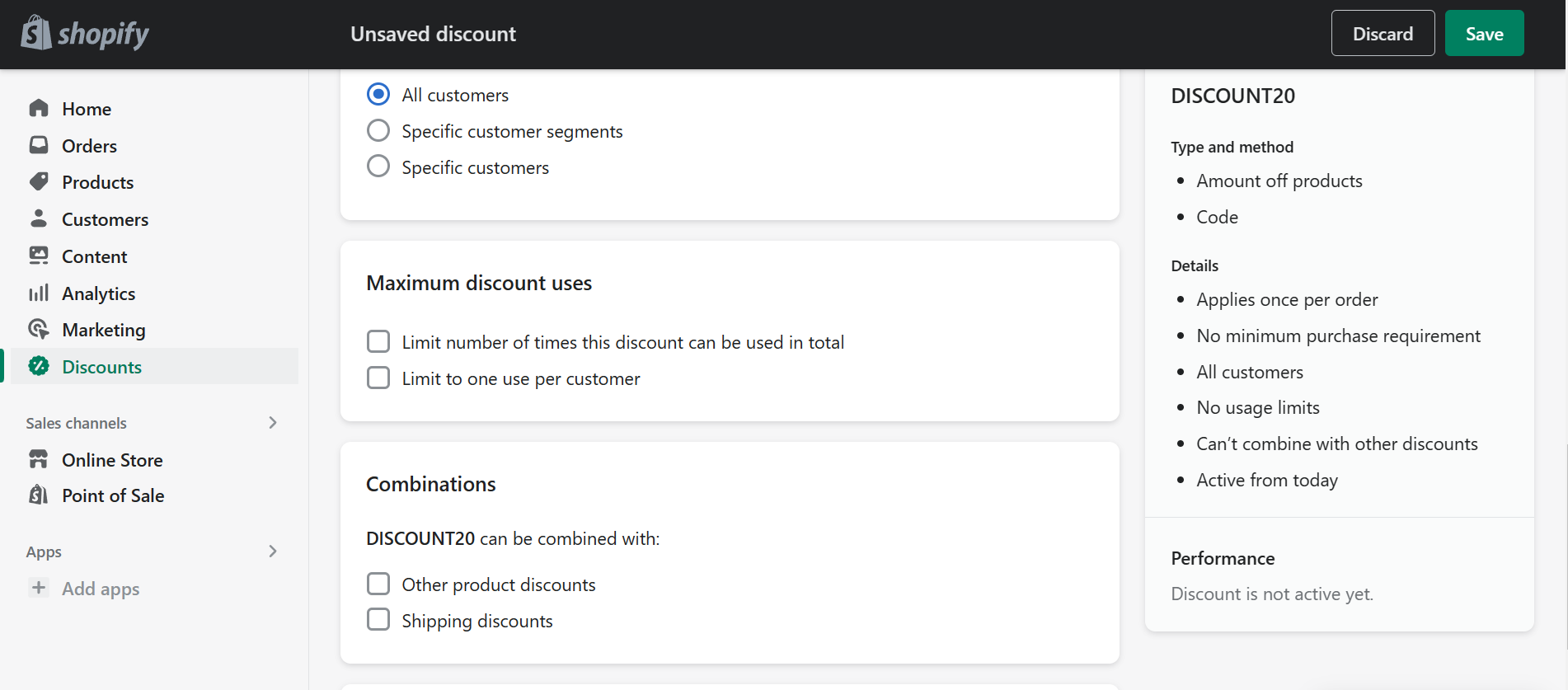Discard the unsaved discount changes
Viewport: 1568px width, 690px height.
1383,33
